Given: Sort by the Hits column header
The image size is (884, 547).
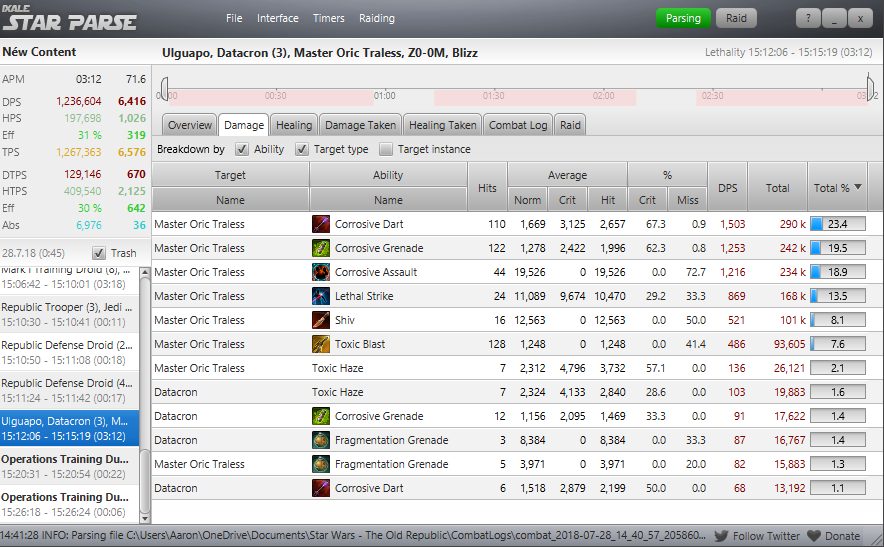Looking at the screenshot, I should [487, 187].
